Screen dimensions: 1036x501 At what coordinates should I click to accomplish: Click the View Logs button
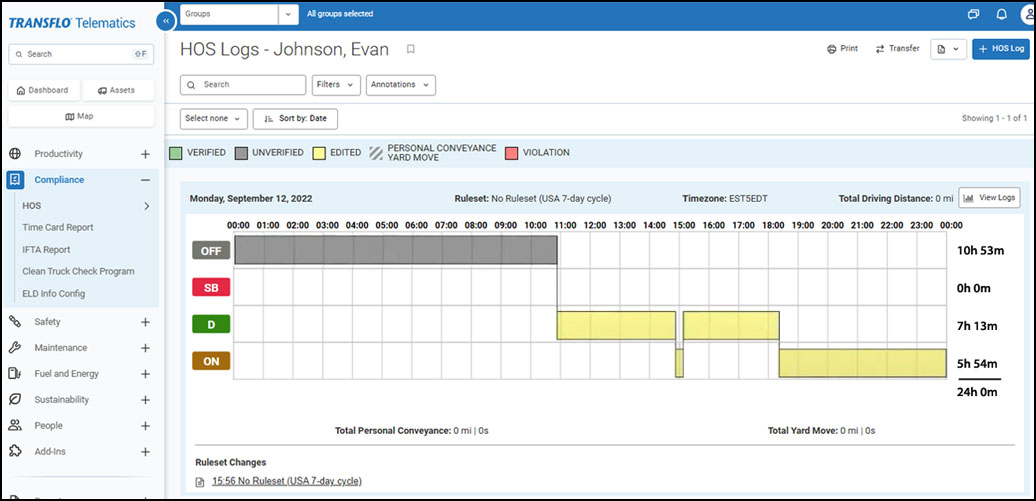[x=989, y=198]
